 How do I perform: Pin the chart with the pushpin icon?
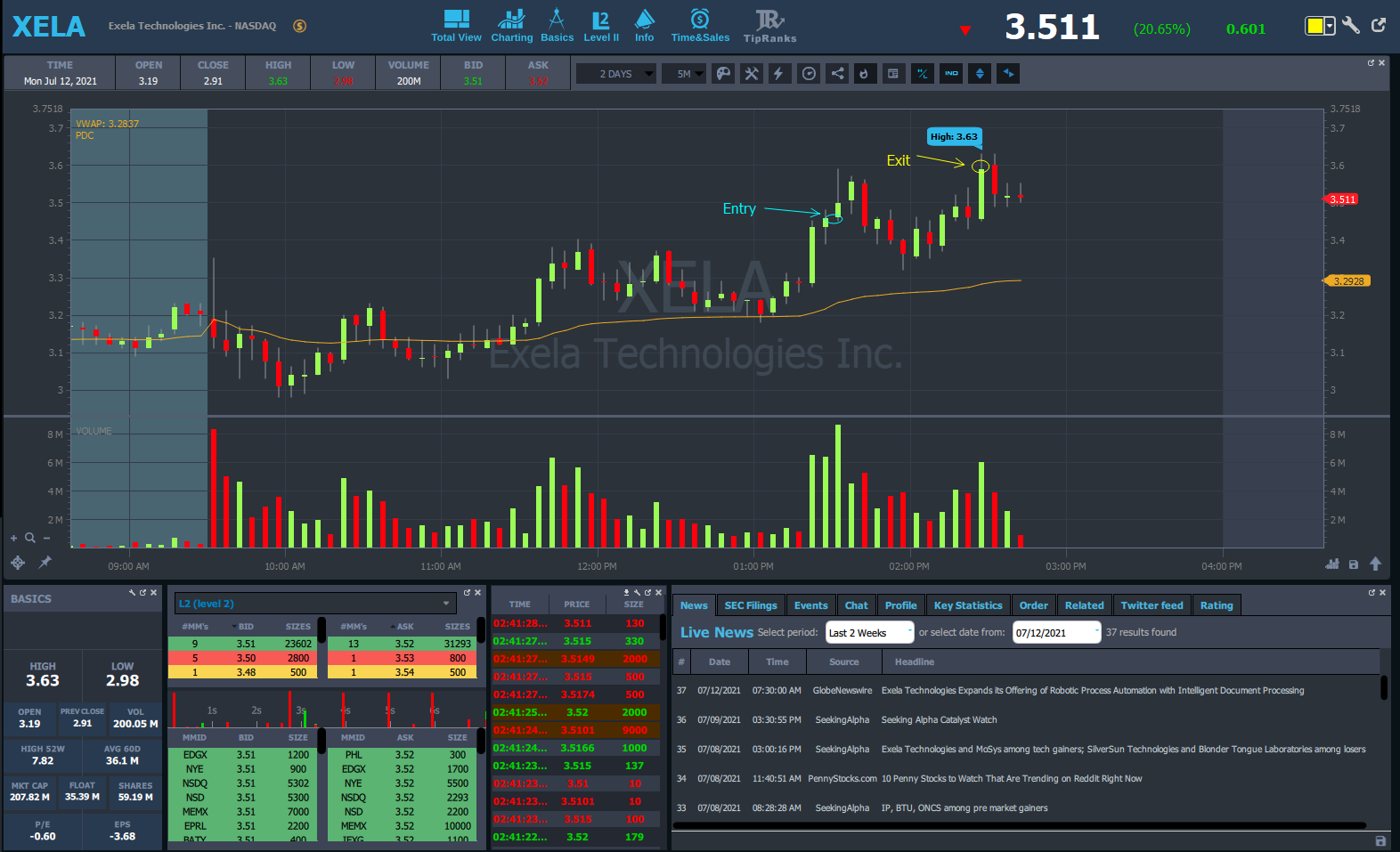(x=45, y=562)
